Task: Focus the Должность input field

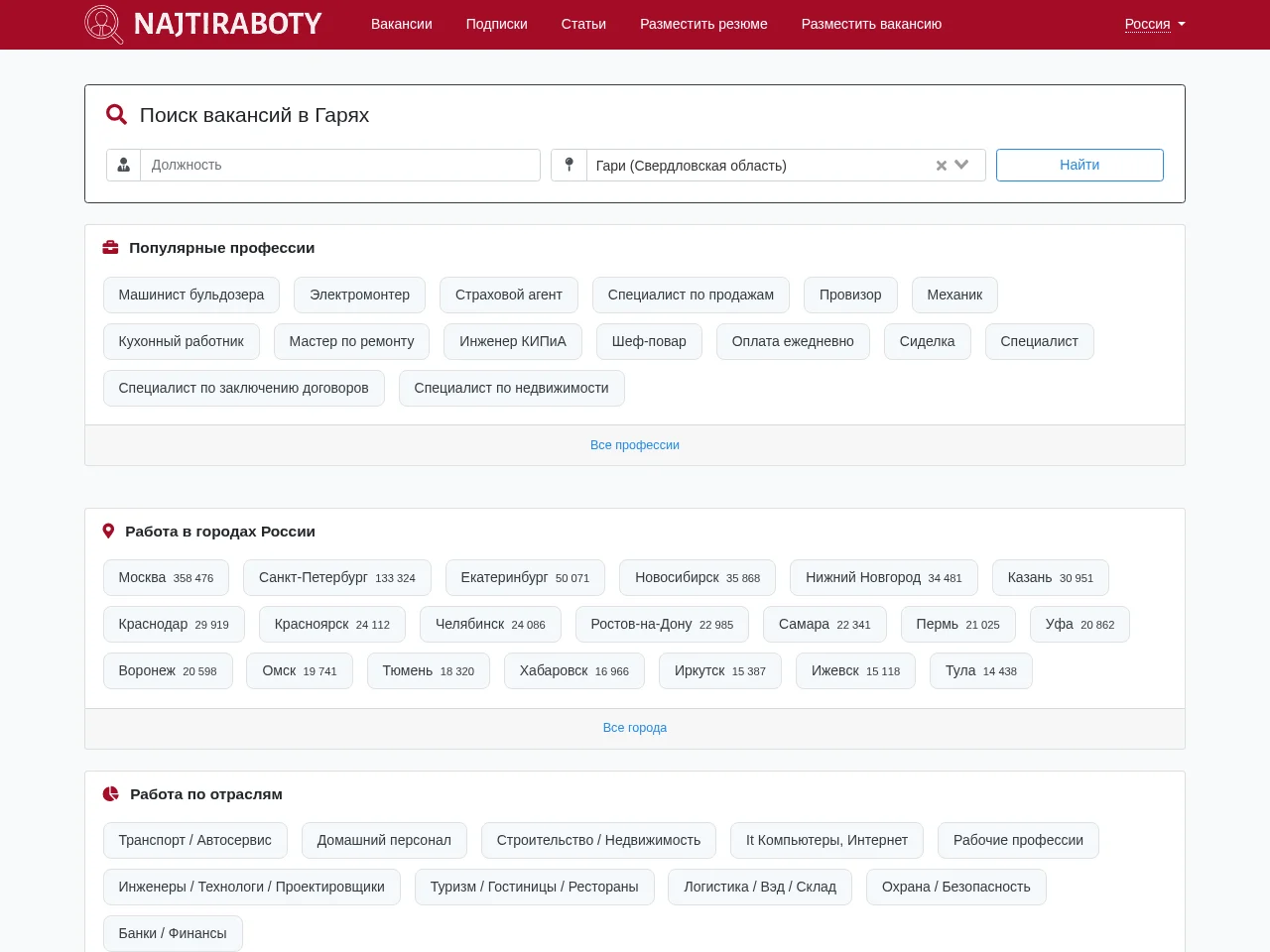Action: (340, 166)
